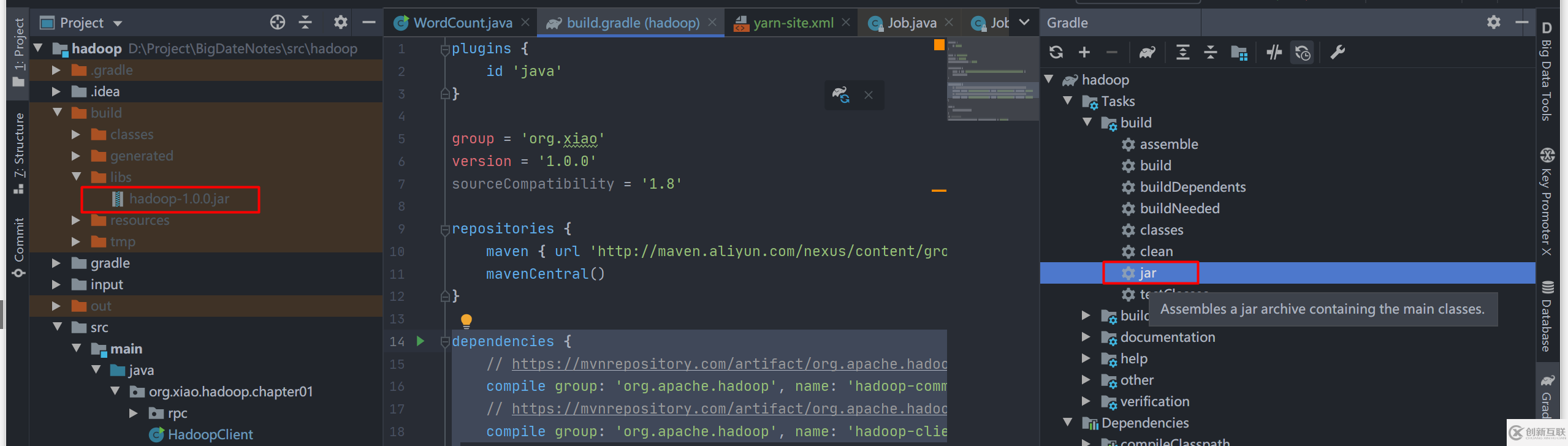
Task: Jump to orange warning stripe marker
Action: pyautogui.click(x=939, y=191)
